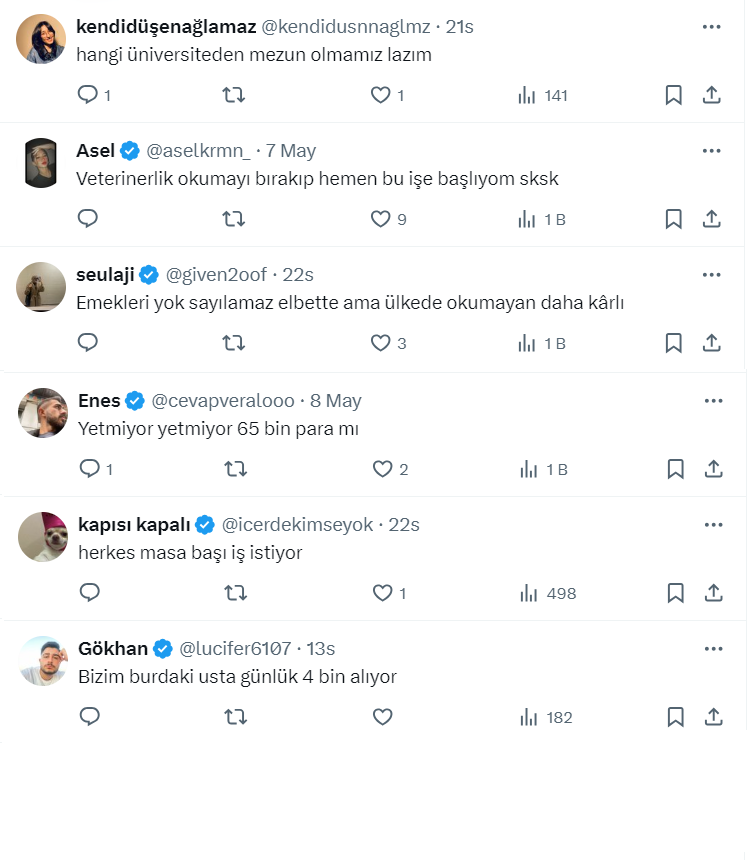Viewport: 754px width, 860px height.
Task: Open more options on kendidüşenağlamaz's tweet
Action: [x=711, y=27]
